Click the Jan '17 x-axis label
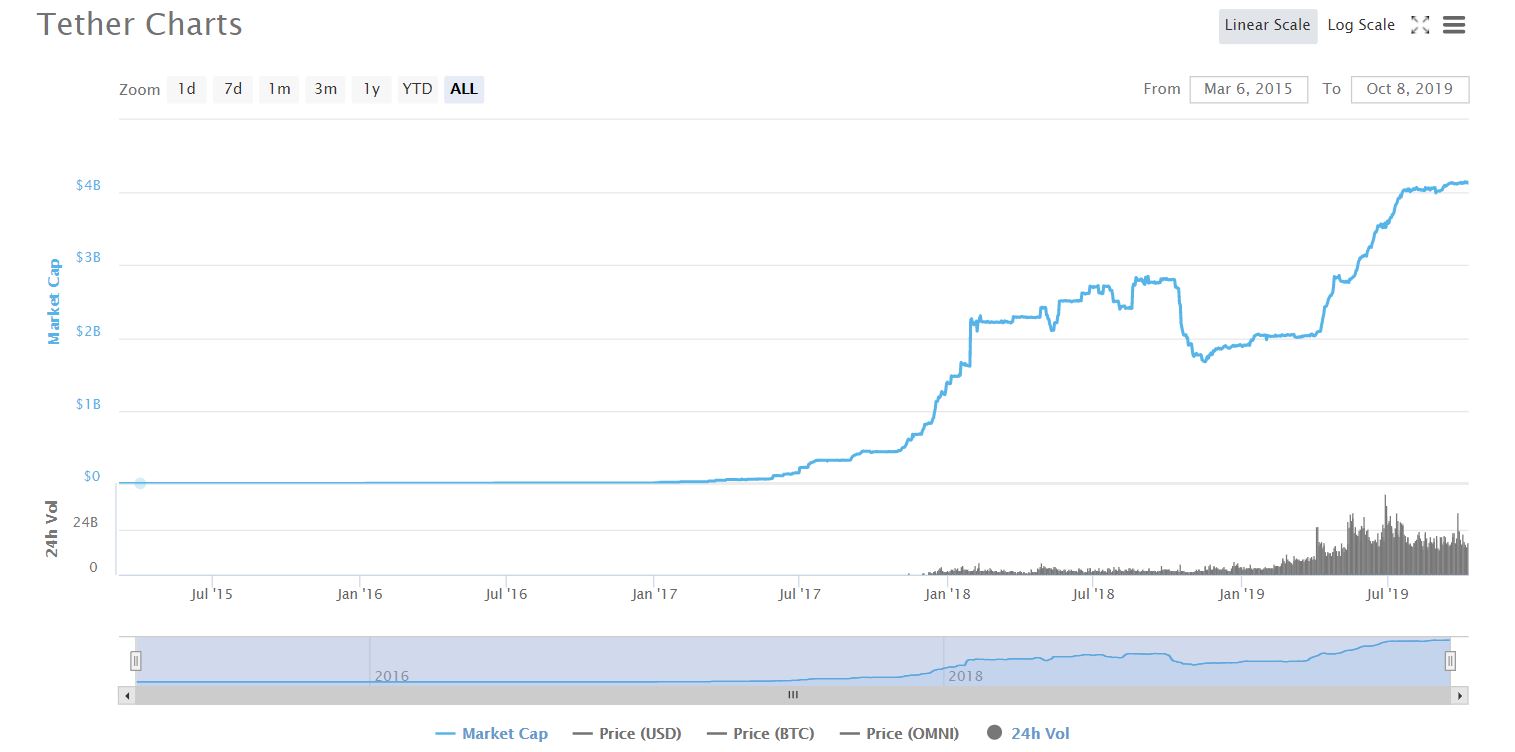Image resolution: width=1515 pixels, height=752 pixels. tap(654, 594)
